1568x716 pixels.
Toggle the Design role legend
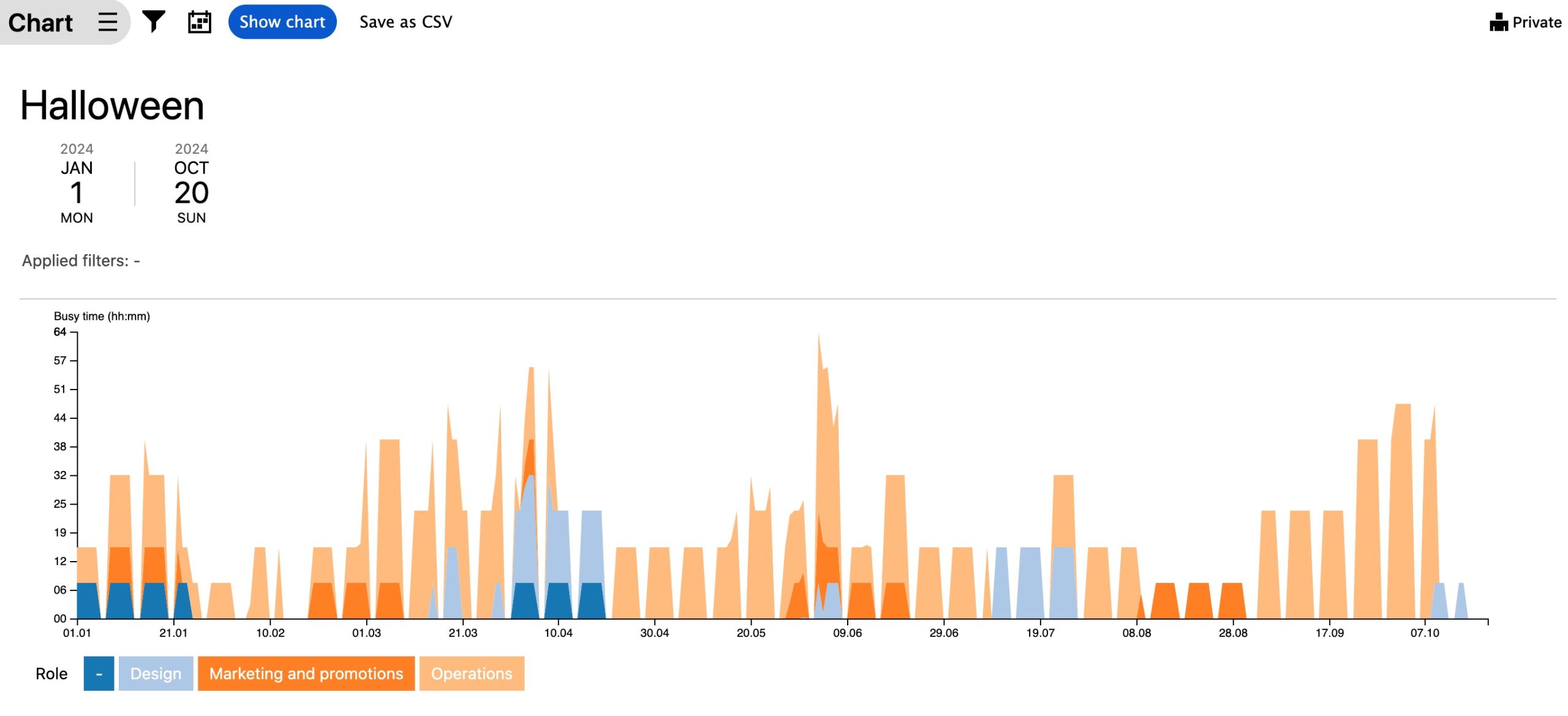pyautogui.click(x=156, y=674)
